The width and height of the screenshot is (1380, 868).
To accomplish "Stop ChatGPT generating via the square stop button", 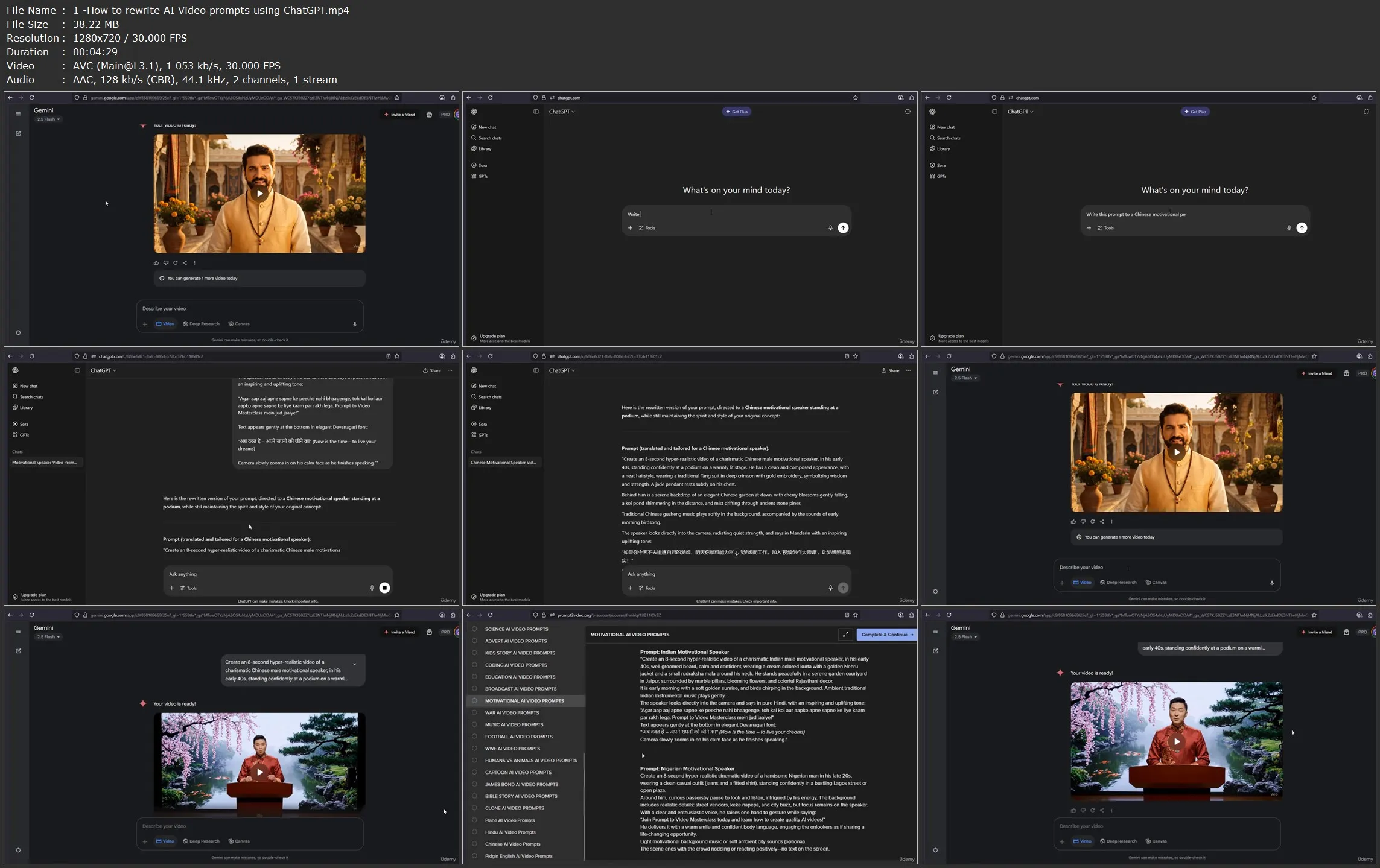I will pyautogui.click(x=384, y=588).
